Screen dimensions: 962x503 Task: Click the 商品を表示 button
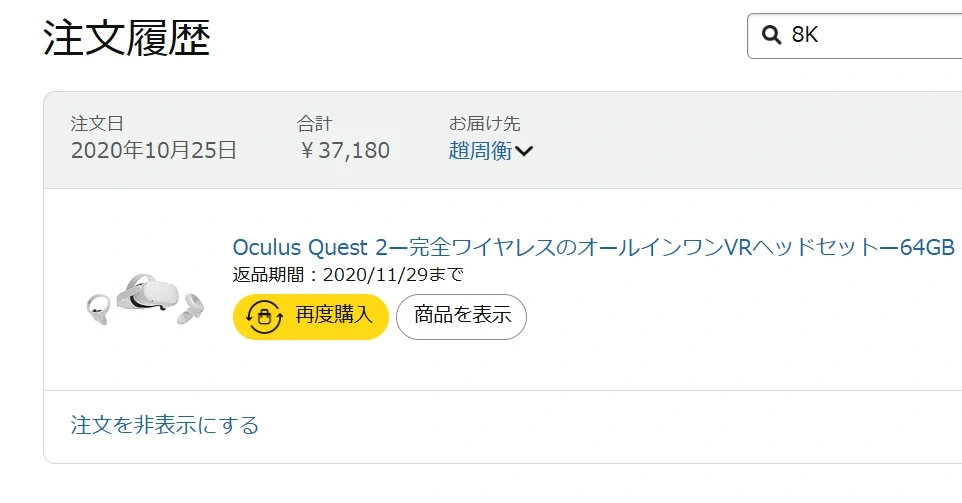click(461, 316)
